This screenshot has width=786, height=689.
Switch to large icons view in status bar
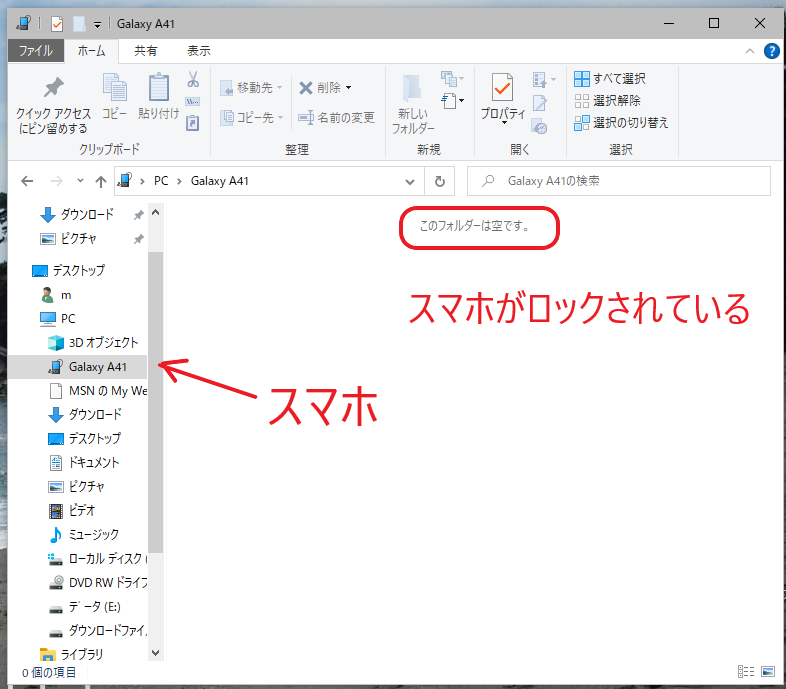pyautogui.click(x=768, y=671)
